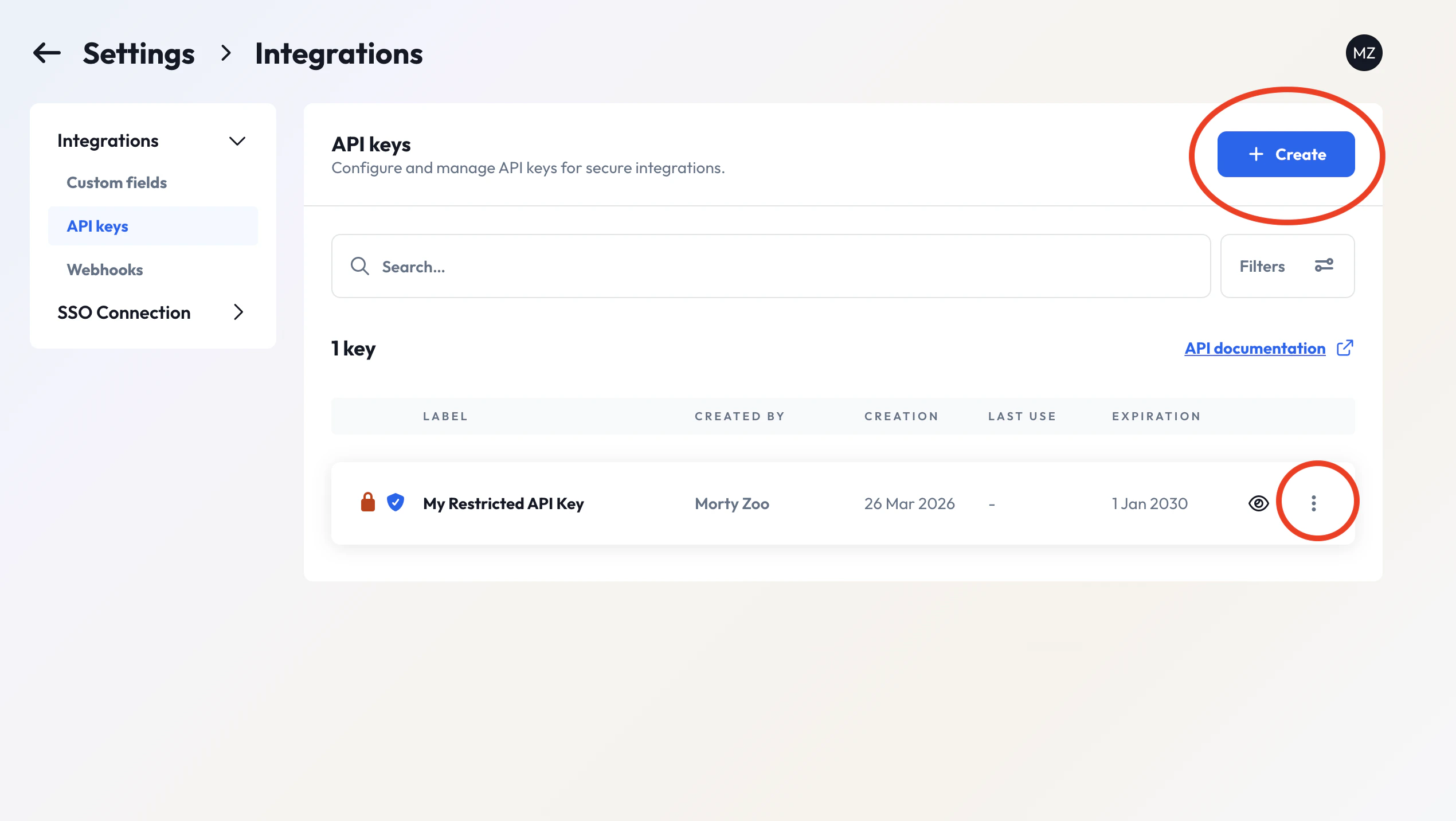Click the back arrow beside Settings
Viewport: 1456px width, 821px height.
tap(47, 53)
